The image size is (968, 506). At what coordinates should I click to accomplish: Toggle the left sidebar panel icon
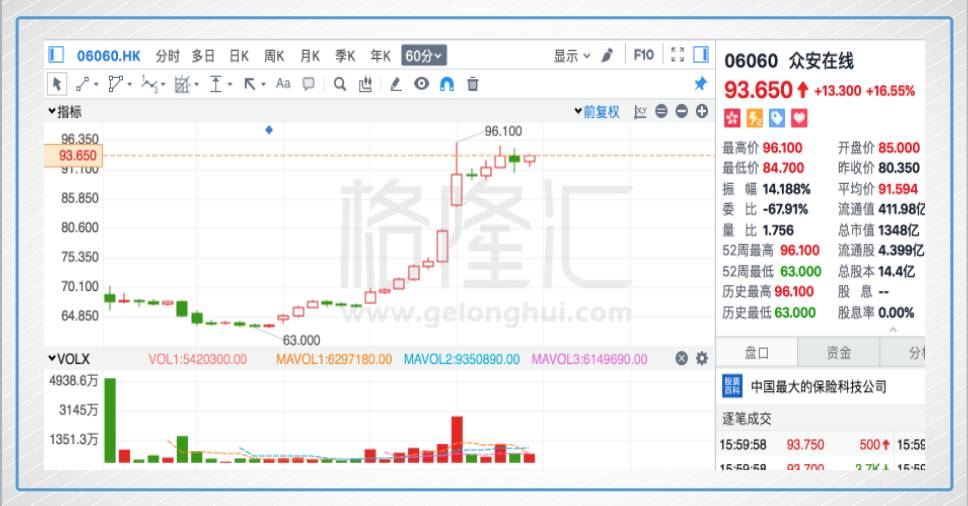(x=56, y=55)
